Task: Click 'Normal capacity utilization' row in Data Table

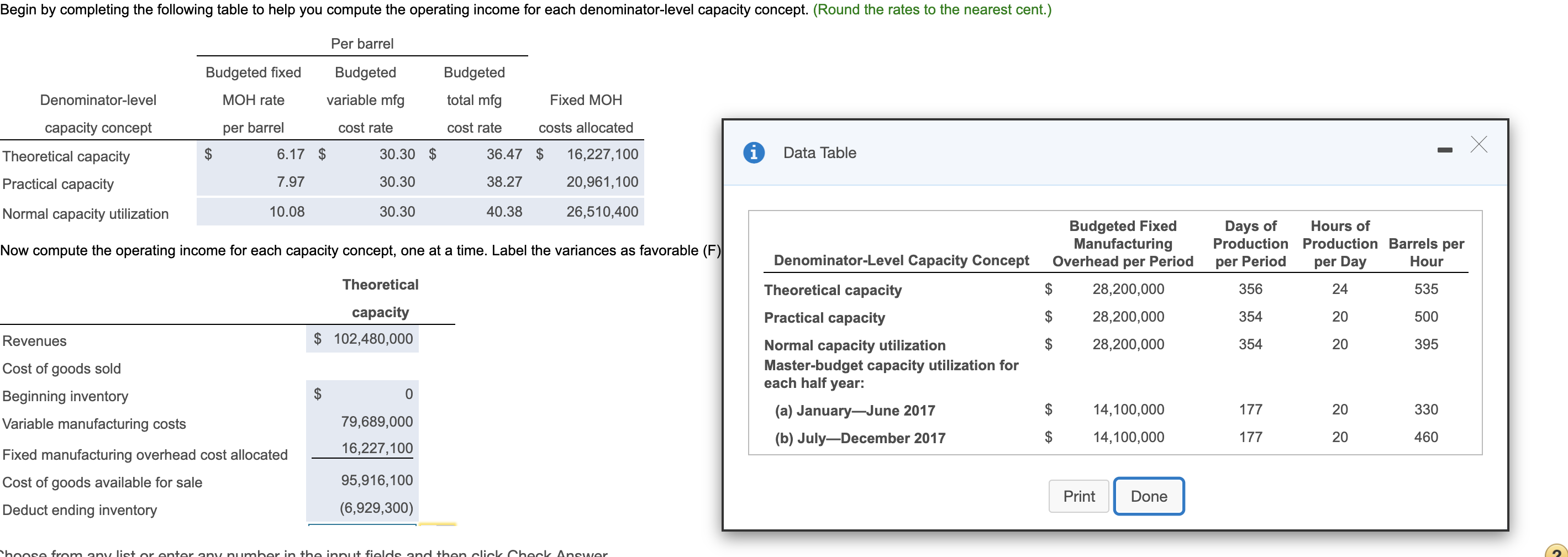Action: 855,345
